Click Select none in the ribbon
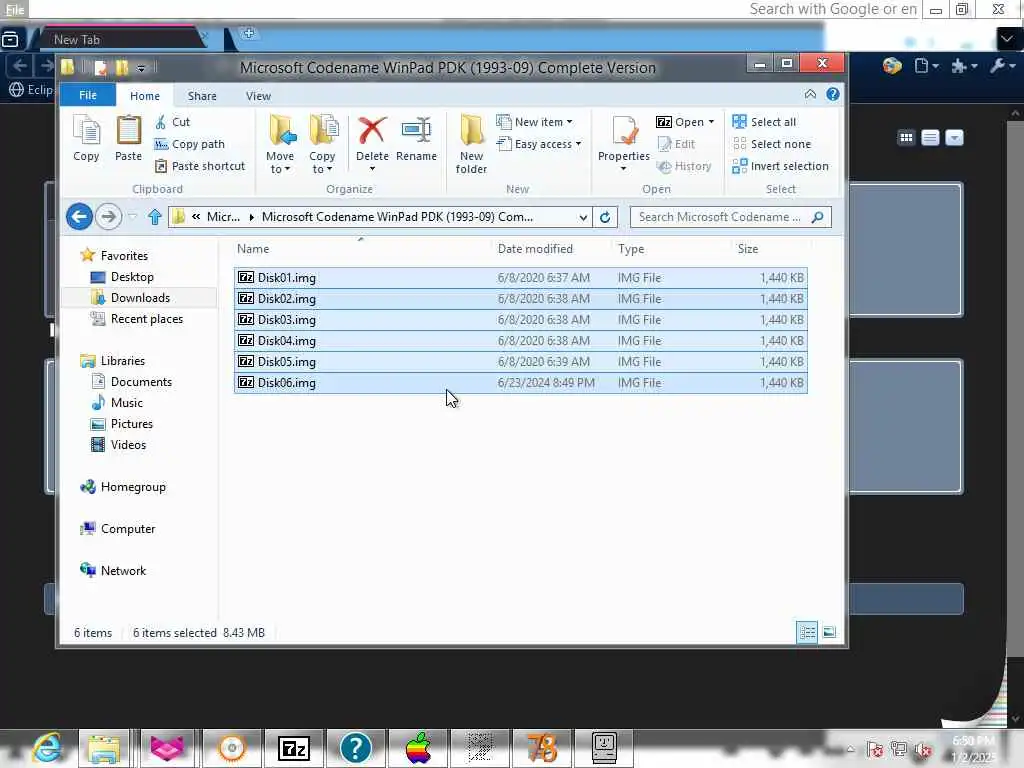Image resolution: width=1024 pixels, height=768 pixels. (x=772, y=144)
